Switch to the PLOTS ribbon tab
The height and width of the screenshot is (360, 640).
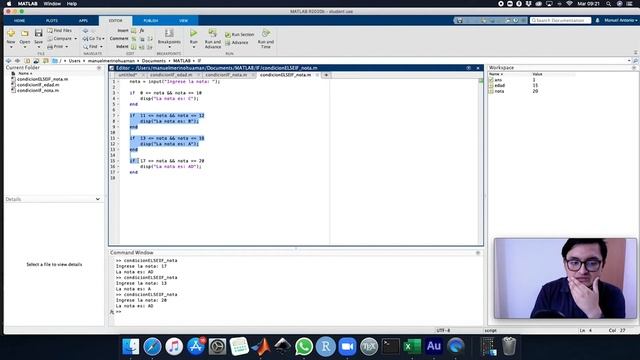pos(52,20)
